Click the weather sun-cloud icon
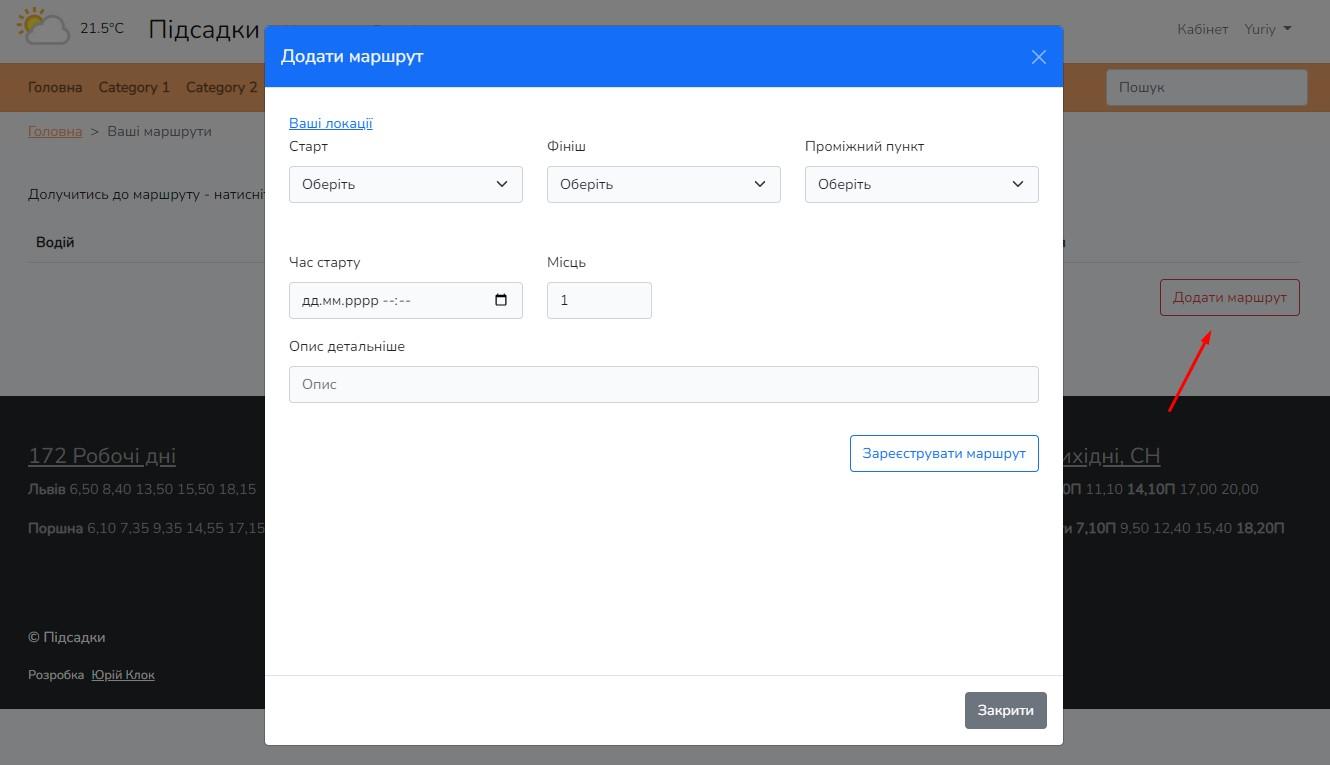The height and width of the screenshot is (765, 1330). pyautogui.click(x=44, y=27)
